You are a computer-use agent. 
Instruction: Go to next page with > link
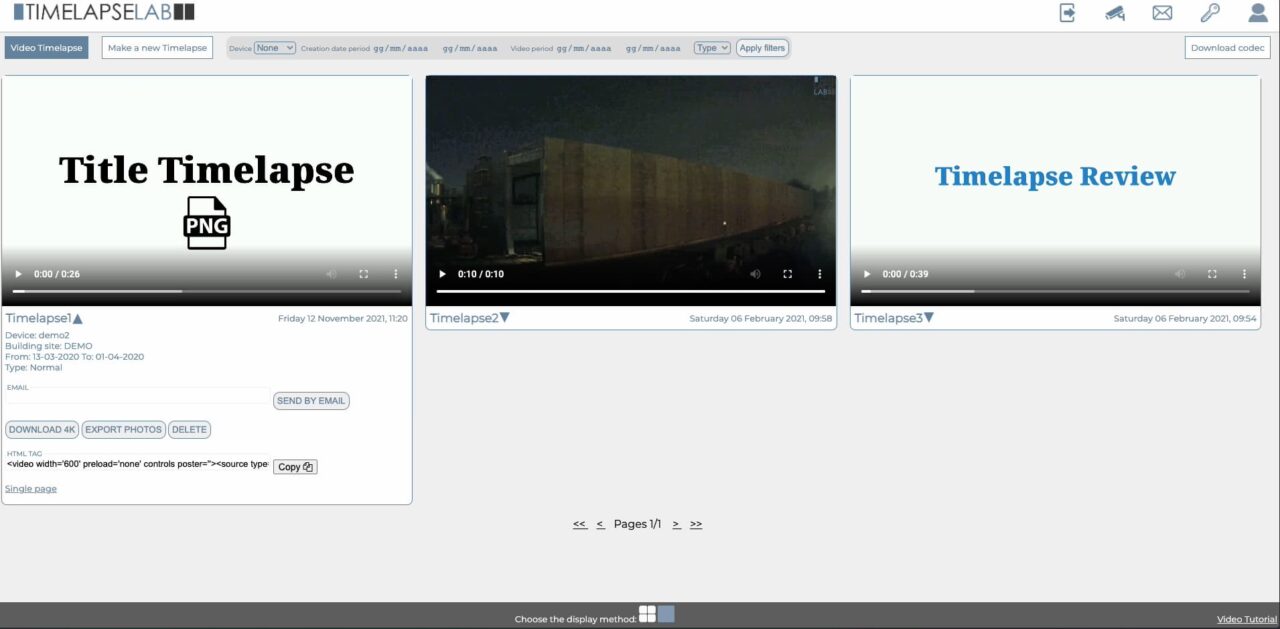pos(676,524)
